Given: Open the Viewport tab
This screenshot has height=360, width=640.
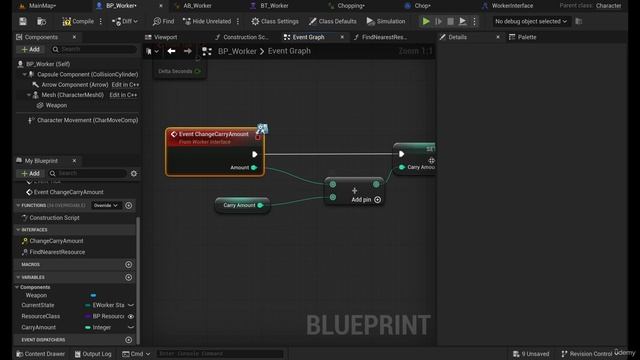Looking at the screenshot, I should (165, 37).
